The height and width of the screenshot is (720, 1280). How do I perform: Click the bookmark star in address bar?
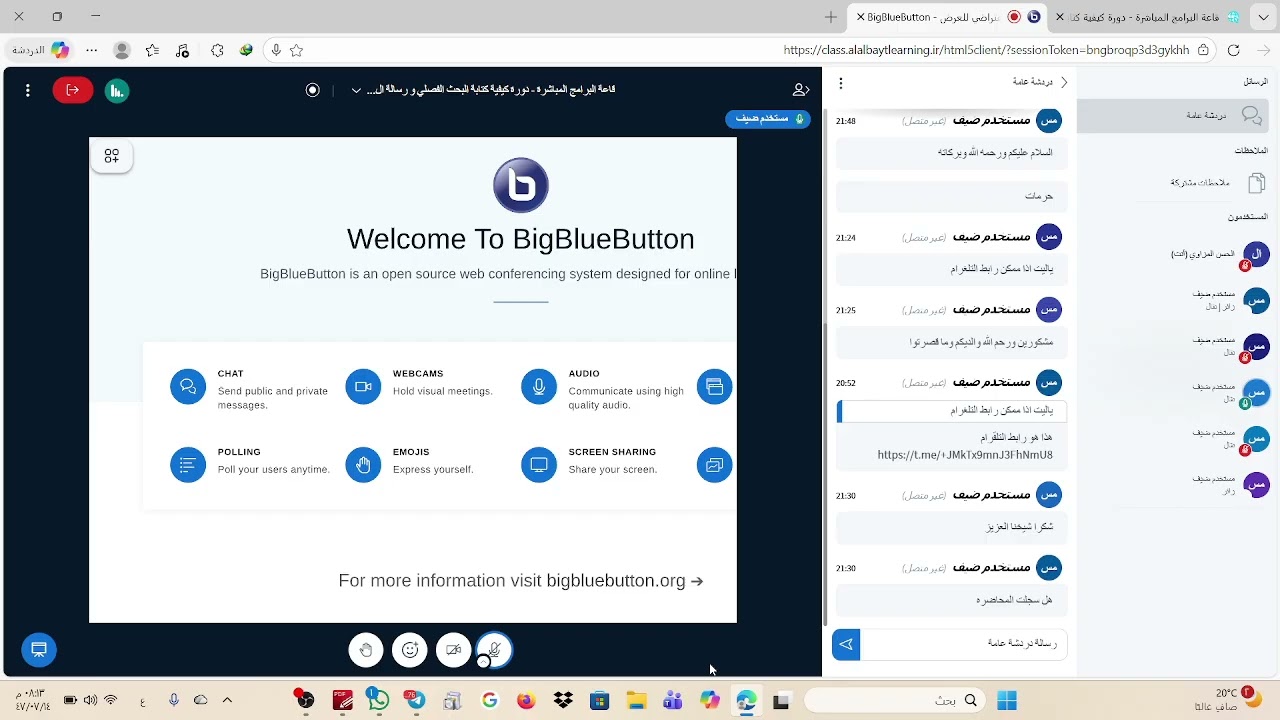click(x=296, y=50)
